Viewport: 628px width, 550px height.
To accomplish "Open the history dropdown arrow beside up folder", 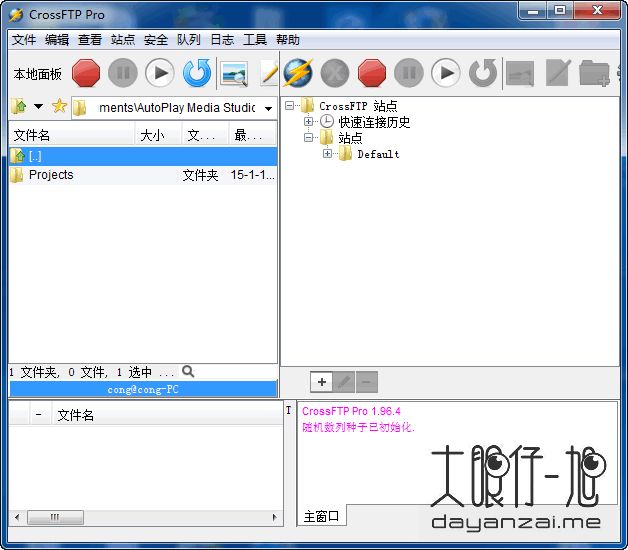I will pyautogui.click(x=38, y=107).
